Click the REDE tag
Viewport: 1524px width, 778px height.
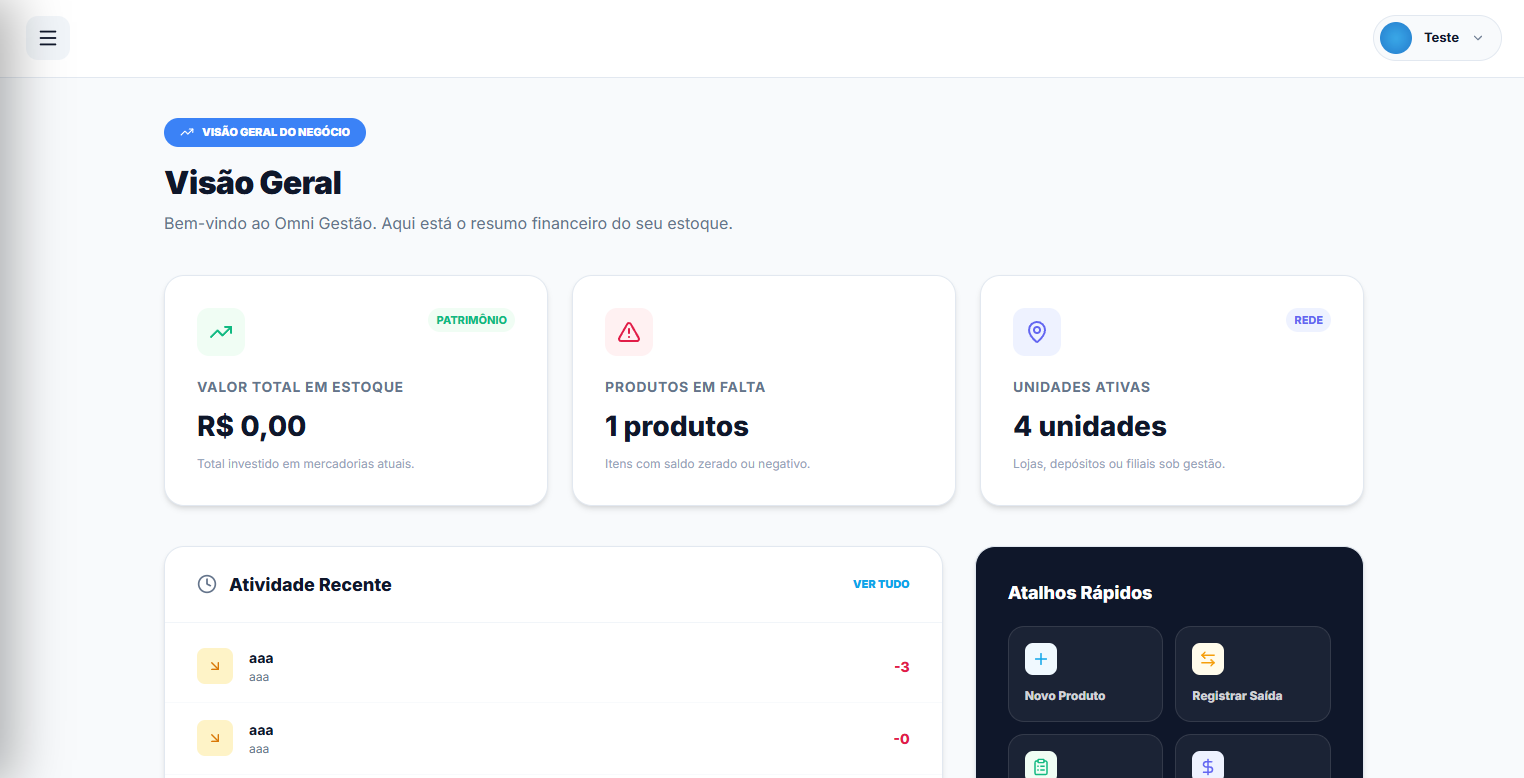(1308, 320)
